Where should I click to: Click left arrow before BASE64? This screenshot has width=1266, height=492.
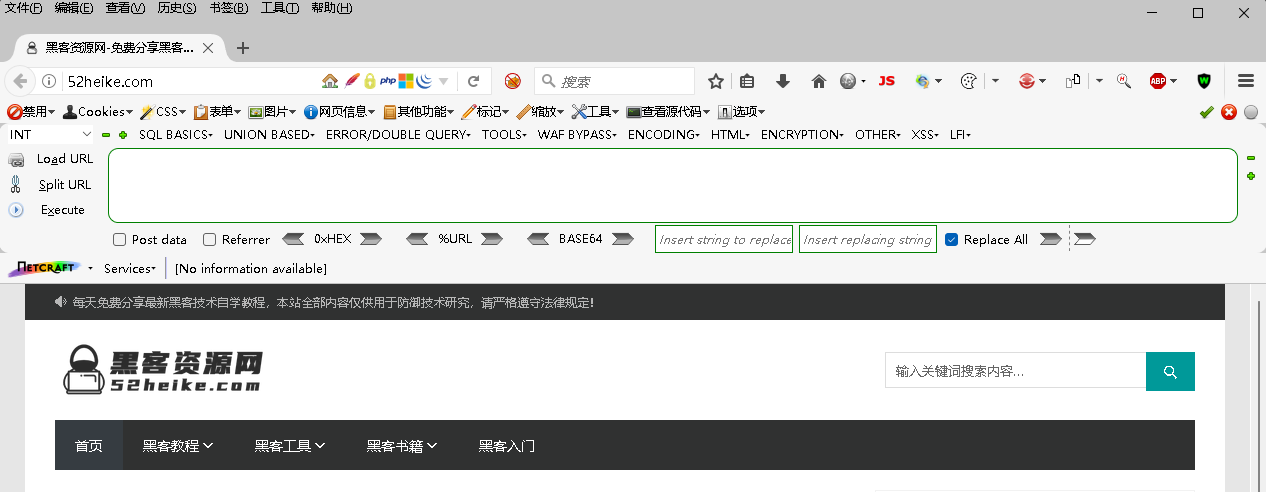click(x=539, y=239)
